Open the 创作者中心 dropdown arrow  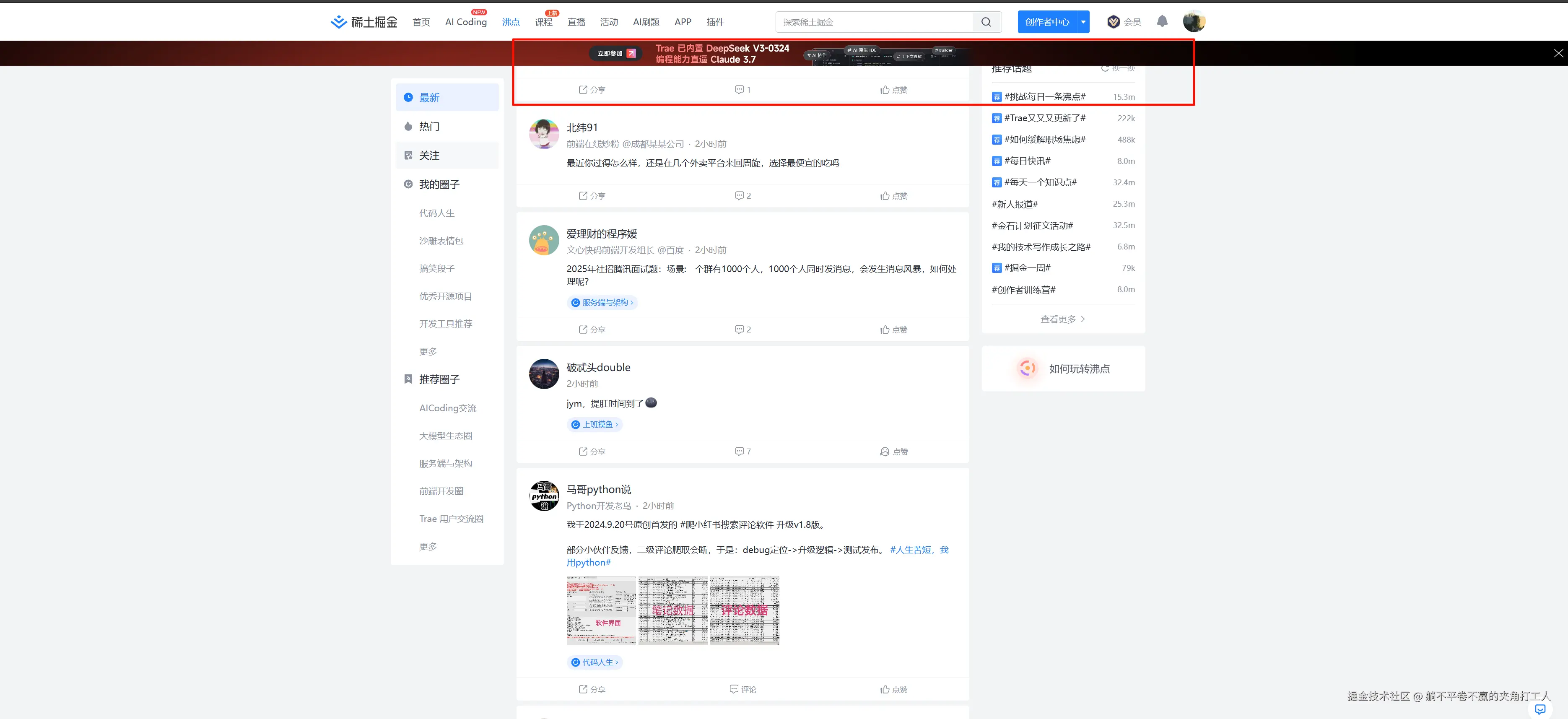click(x=1083, y=21)
